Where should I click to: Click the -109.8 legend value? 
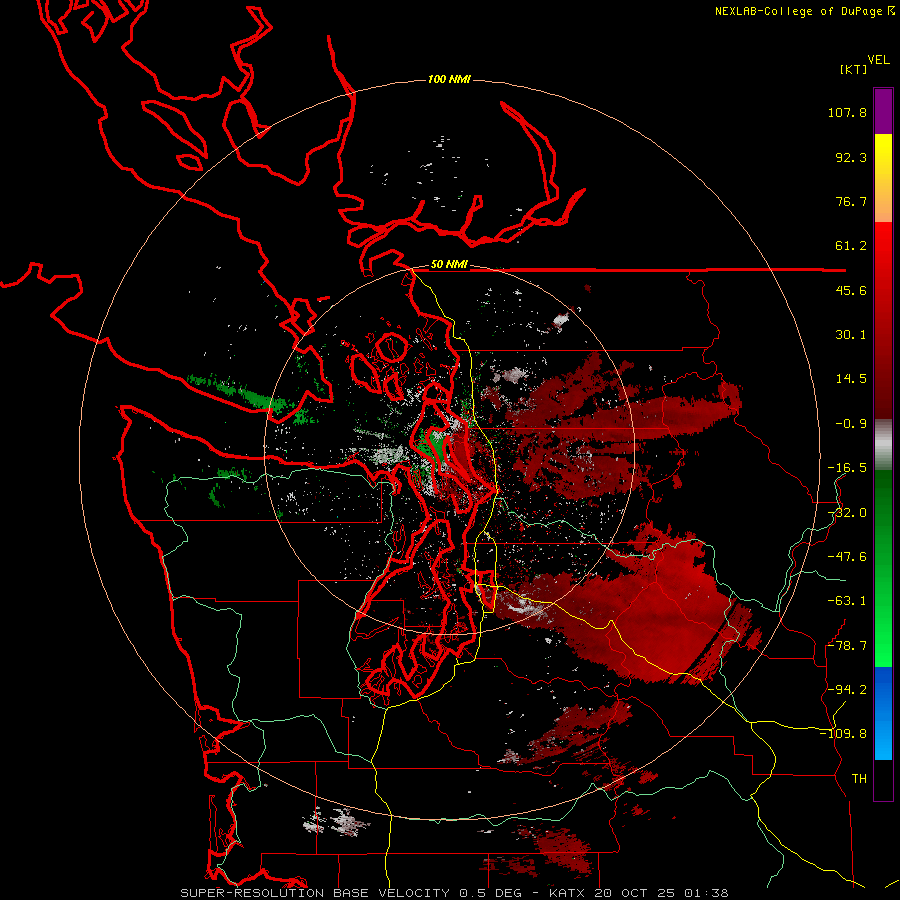pyautogui.click(x=843, y=734)
